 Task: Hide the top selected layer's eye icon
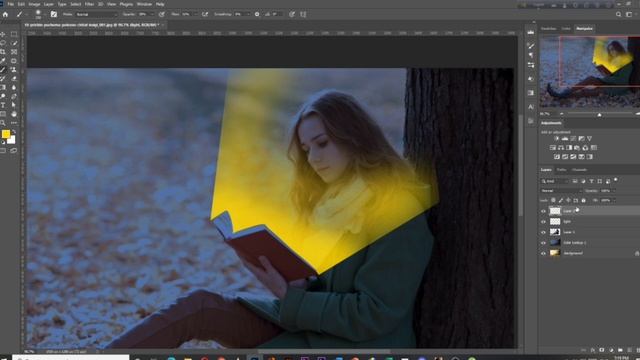(543, 211)
